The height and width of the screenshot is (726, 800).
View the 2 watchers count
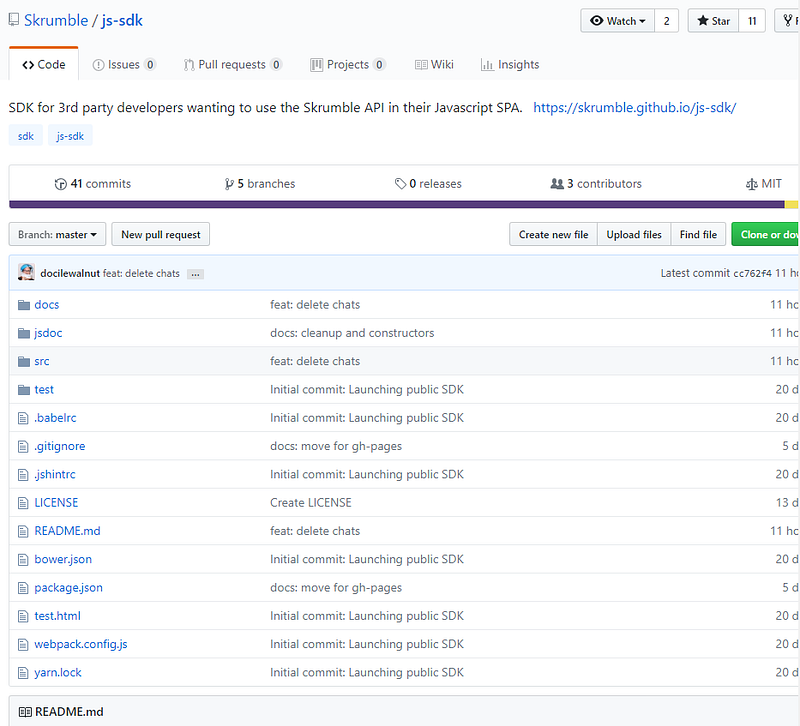[x=666, y=21]
